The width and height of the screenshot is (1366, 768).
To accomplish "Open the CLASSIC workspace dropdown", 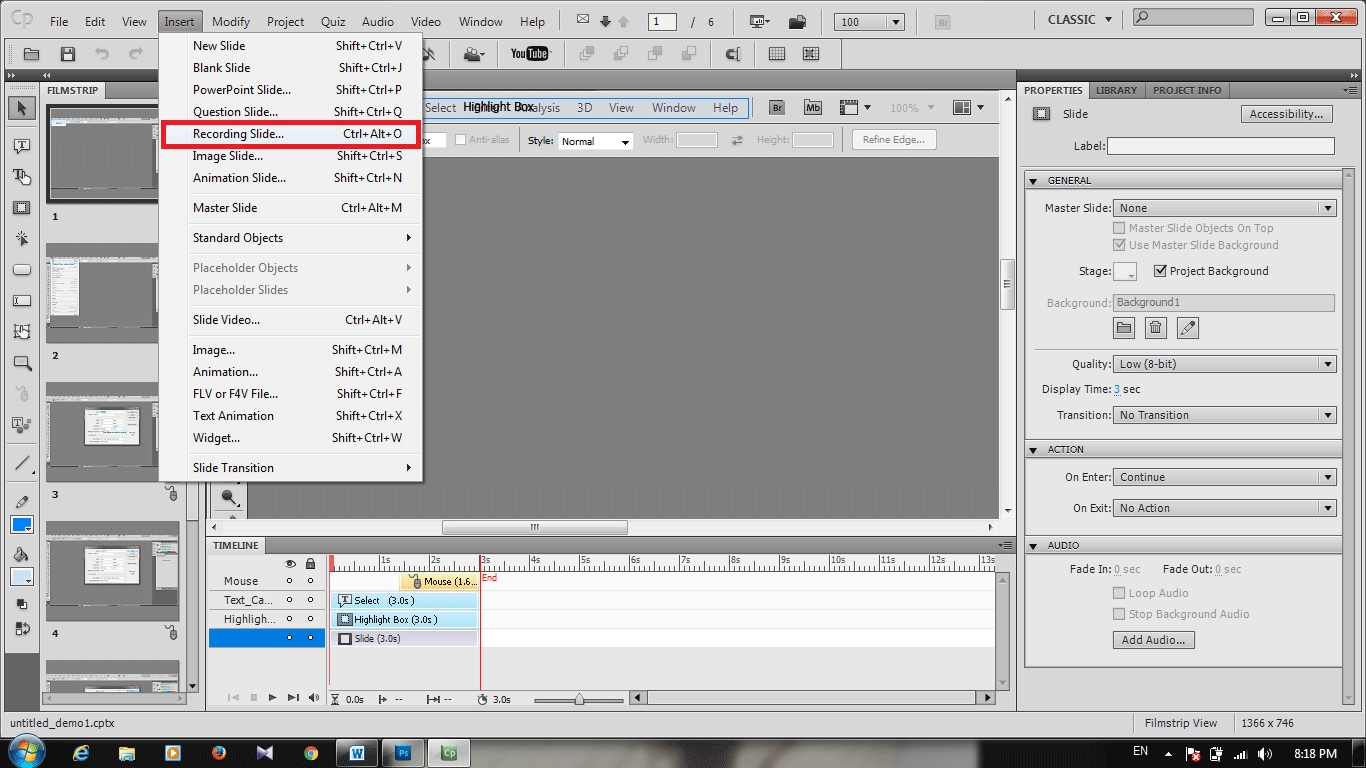I will pos(1080,20).
